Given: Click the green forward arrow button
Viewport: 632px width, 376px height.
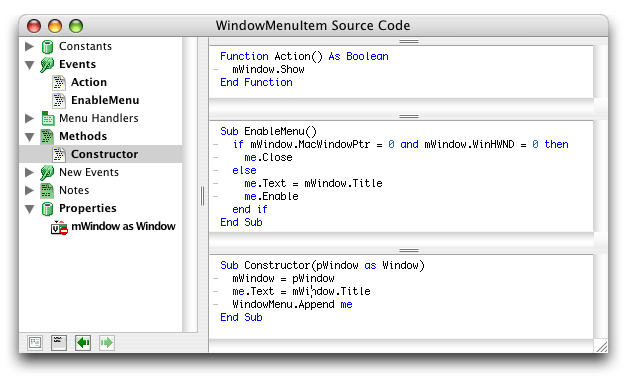Looking at the screenshot, I should [x=107, y=343].
